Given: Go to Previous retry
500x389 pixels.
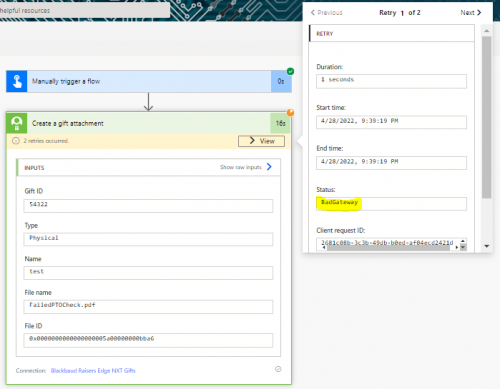Looking at the screenshot, I should 326,13.
